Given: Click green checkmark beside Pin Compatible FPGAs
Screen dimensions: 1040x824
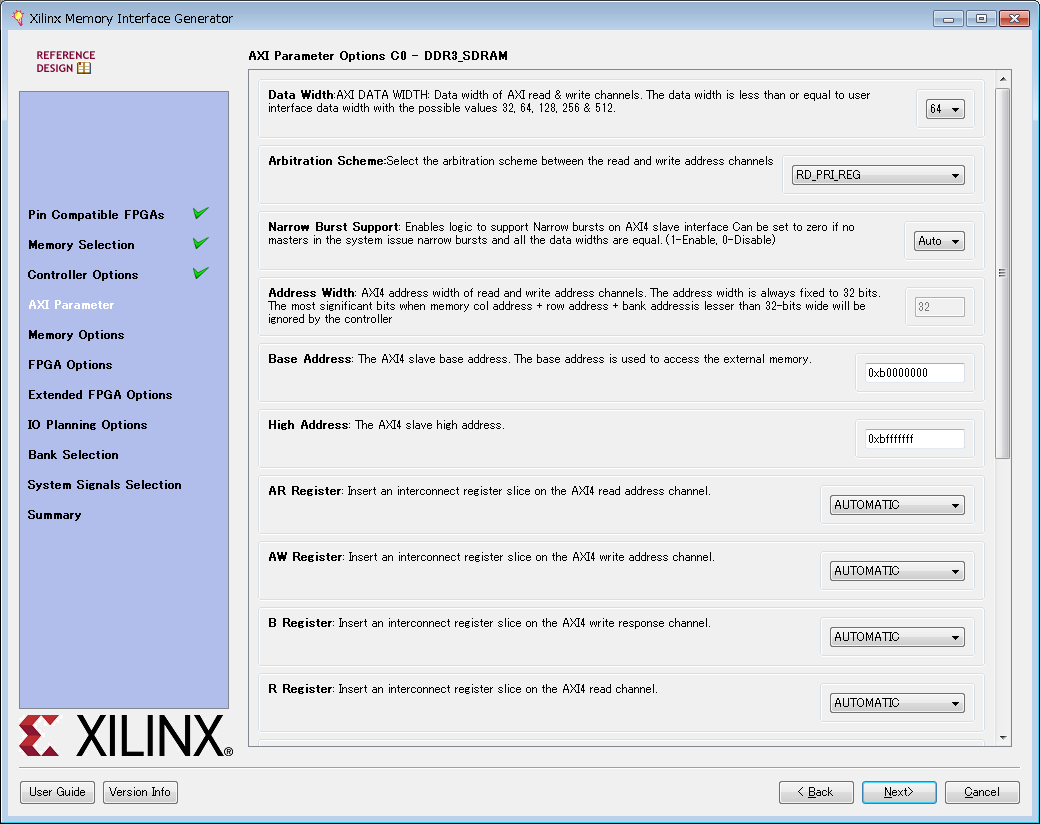Looking at the screenshot, I should tap(201, 213).
